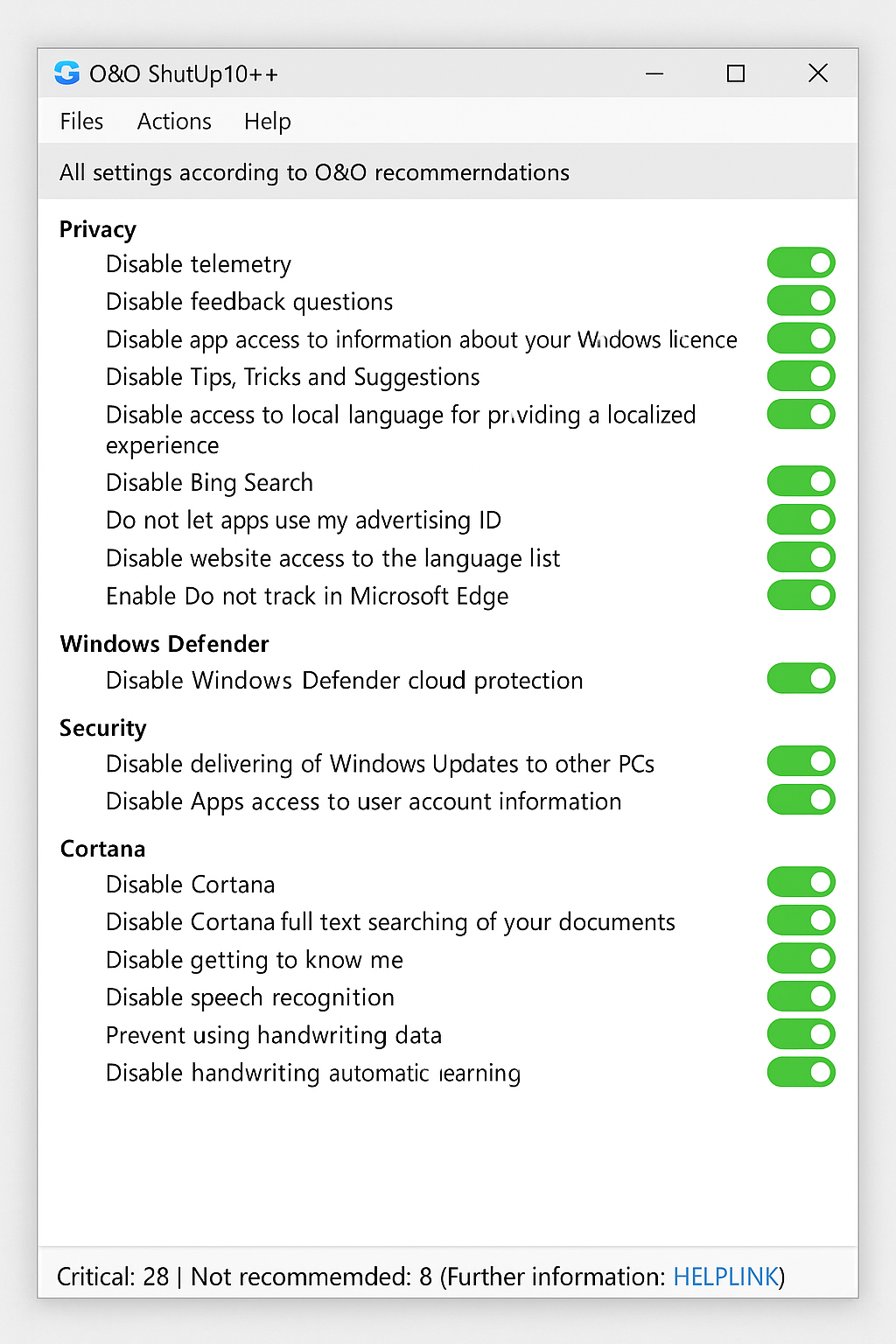Turn off Disable feedback questions toggle
Viewport: 896px width, 1344px height.
801,301
